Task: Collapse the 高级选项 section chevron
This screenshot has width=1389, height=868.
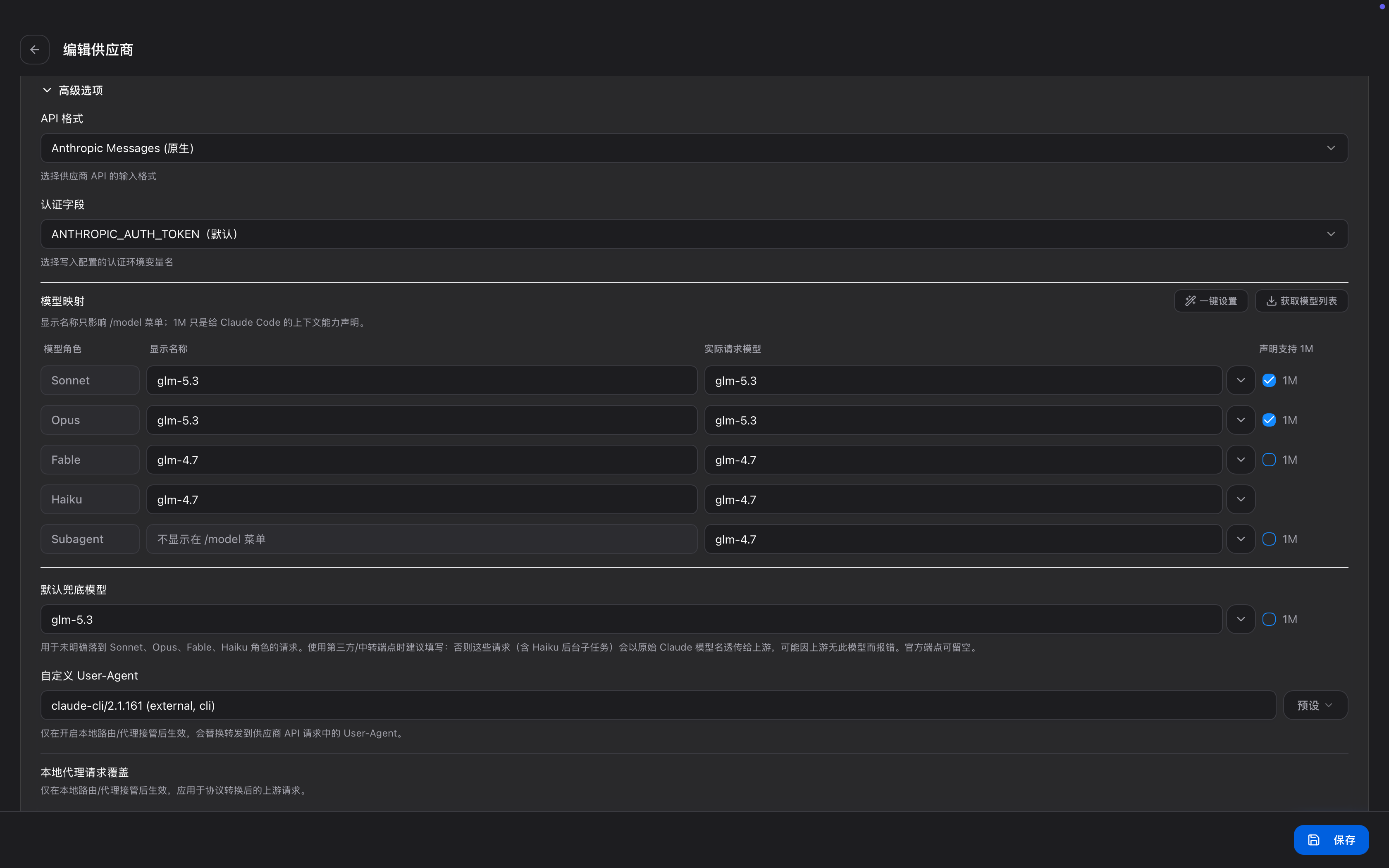Action: point(47,90)
